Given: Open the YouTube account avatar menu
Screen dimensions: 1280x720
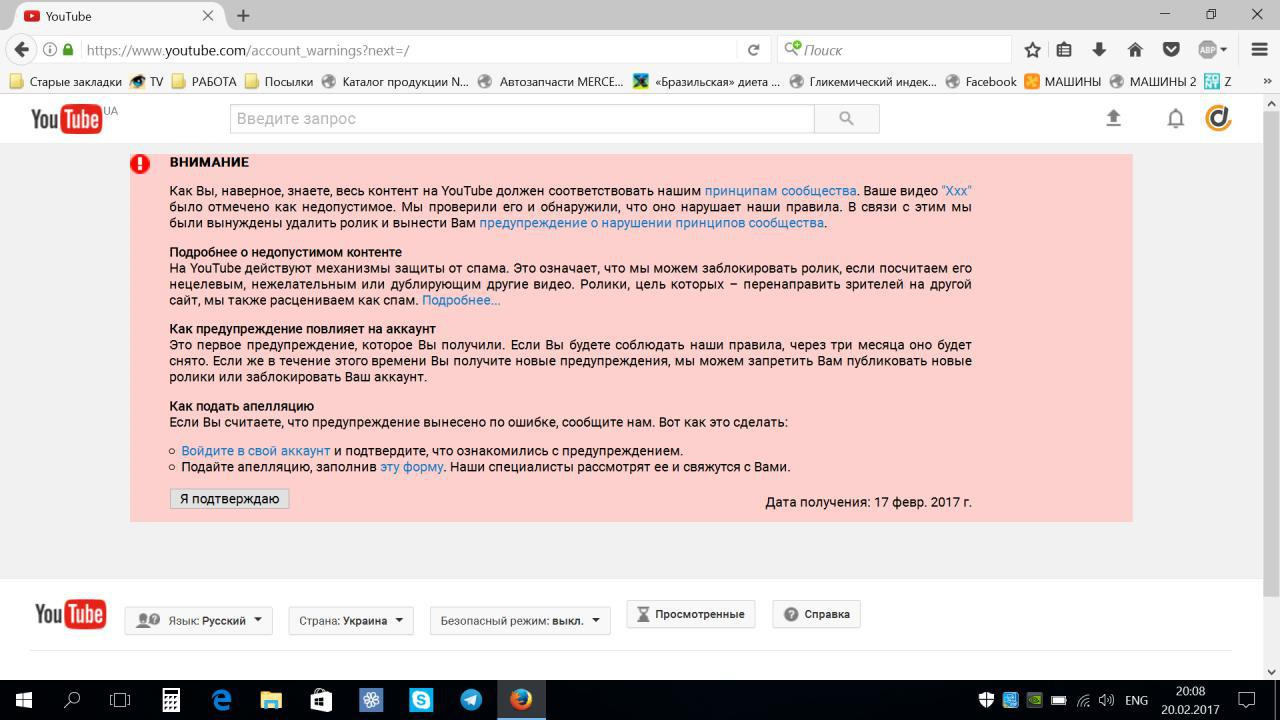Looking at the screenshot, I should (x=1218, y=118).
